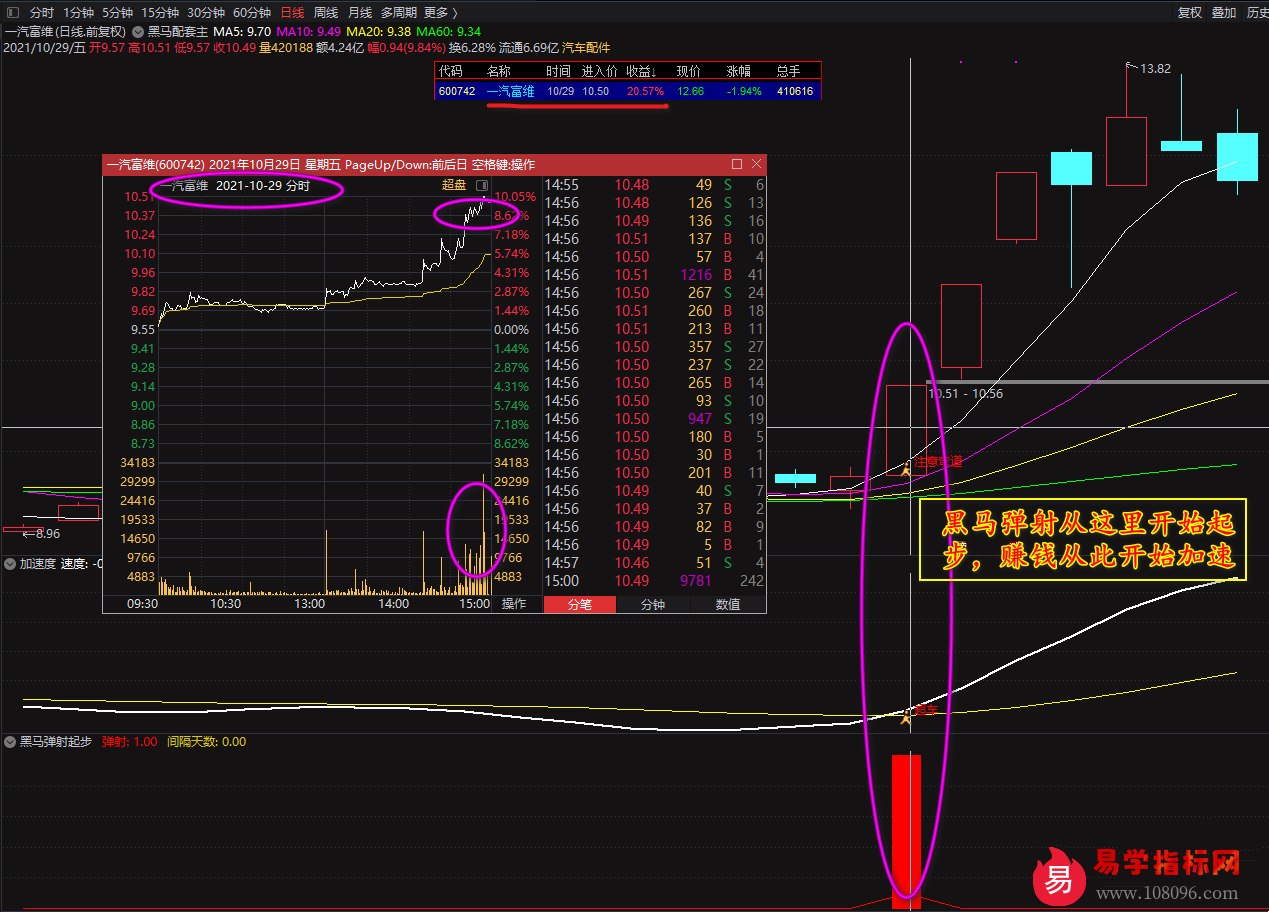Open the 更多 periods dropdown
This screenshot has width=1269, height=912.
point(440,13)
